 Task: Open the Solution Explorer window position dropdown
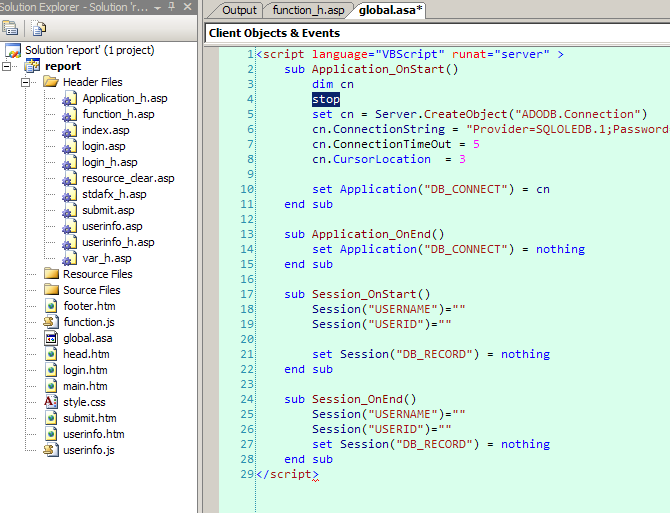click(x=158, y=7)
